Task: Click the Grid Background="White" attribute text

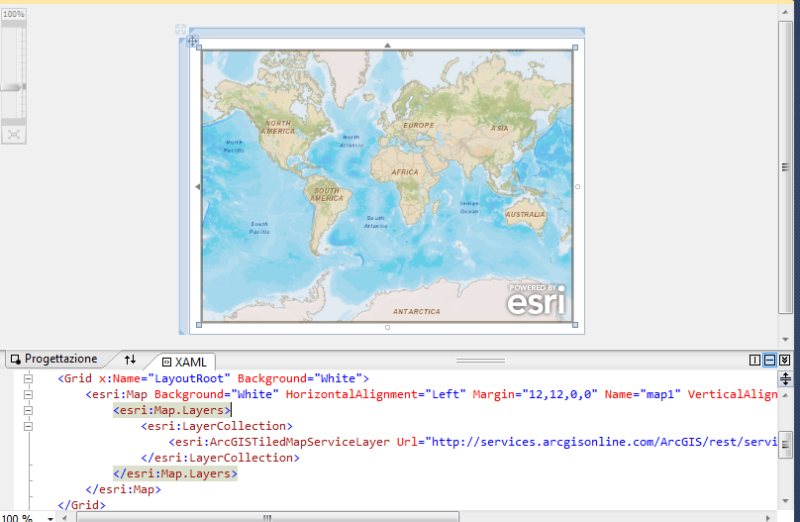Action: 300,379
